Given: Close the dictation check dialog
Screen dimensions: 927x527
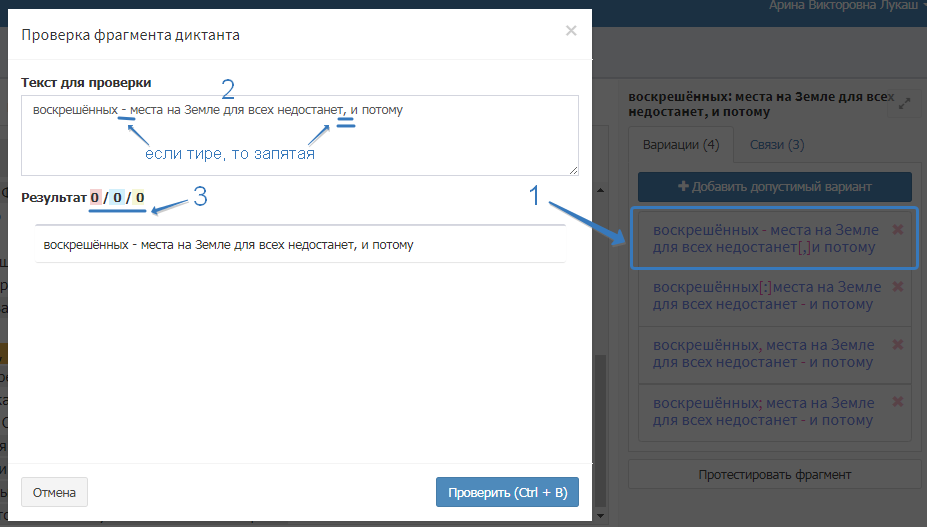Looking at the screenshot, I should [x=571, y=31].
